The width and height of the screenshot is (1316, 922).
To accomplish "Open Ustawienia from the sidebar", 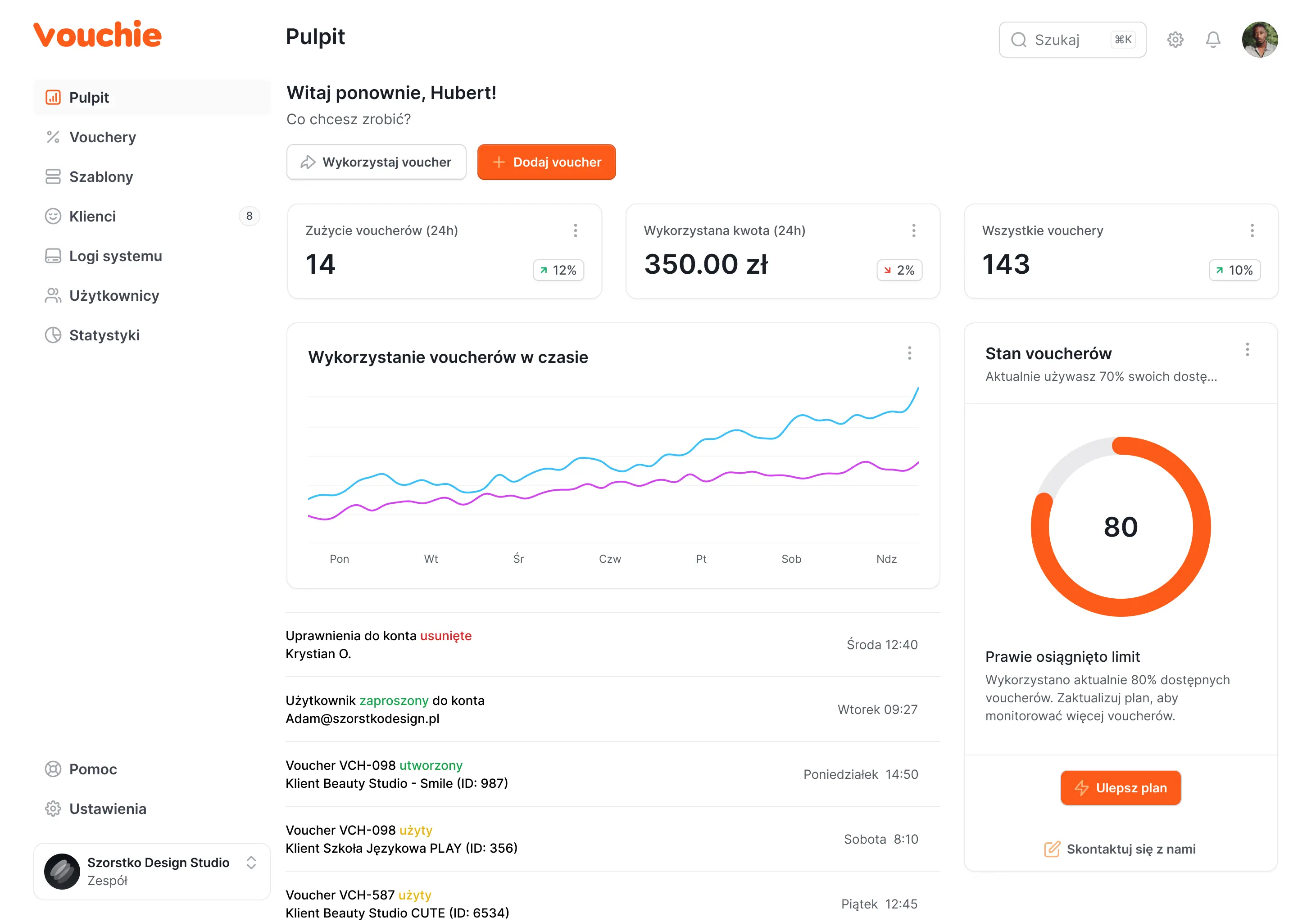I will 108,809.
